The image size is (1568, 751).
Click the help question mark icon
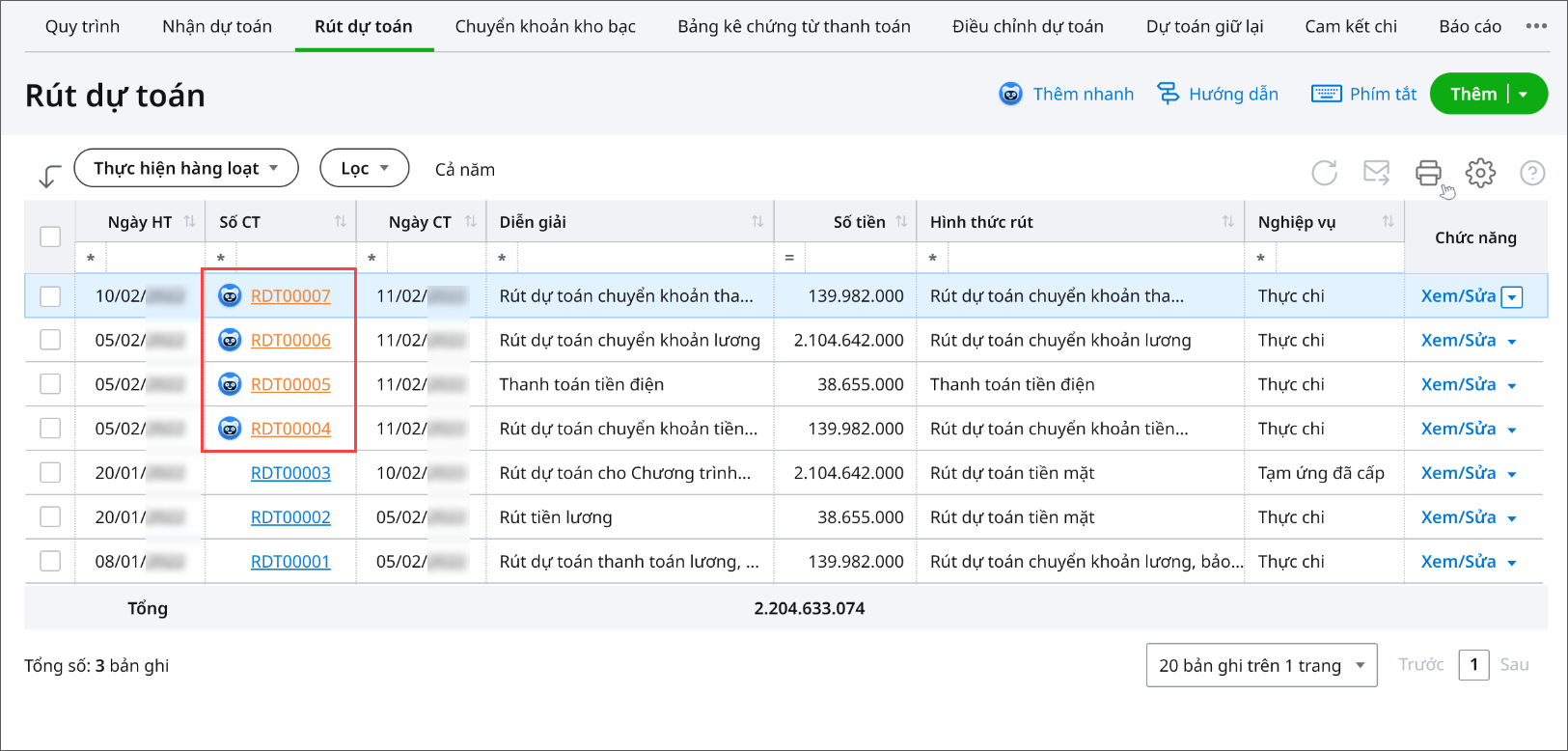1532,173
